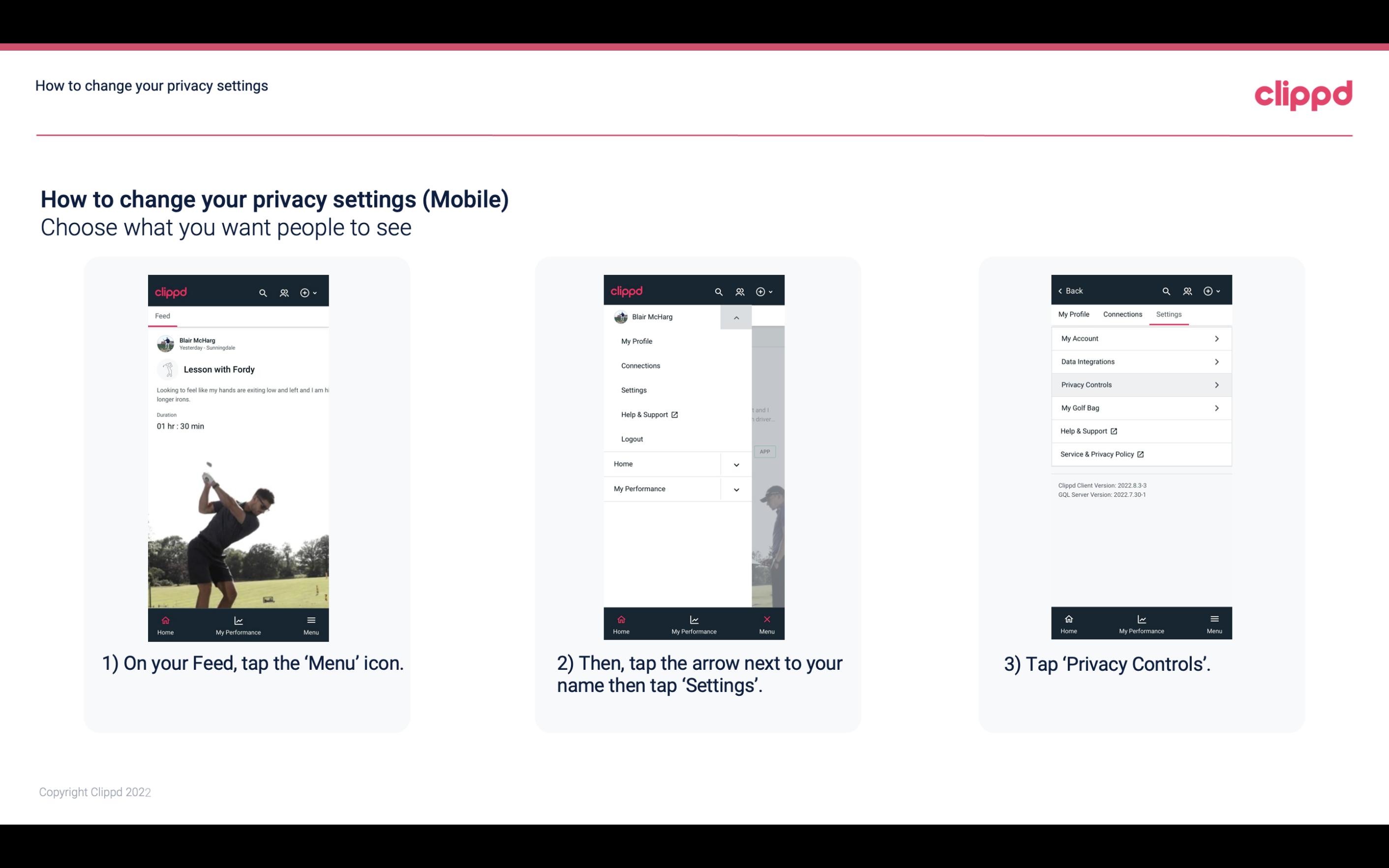
Task: Expand the My Performance dropdown menu
Action: pyautogui.click(x=736, y=489)
